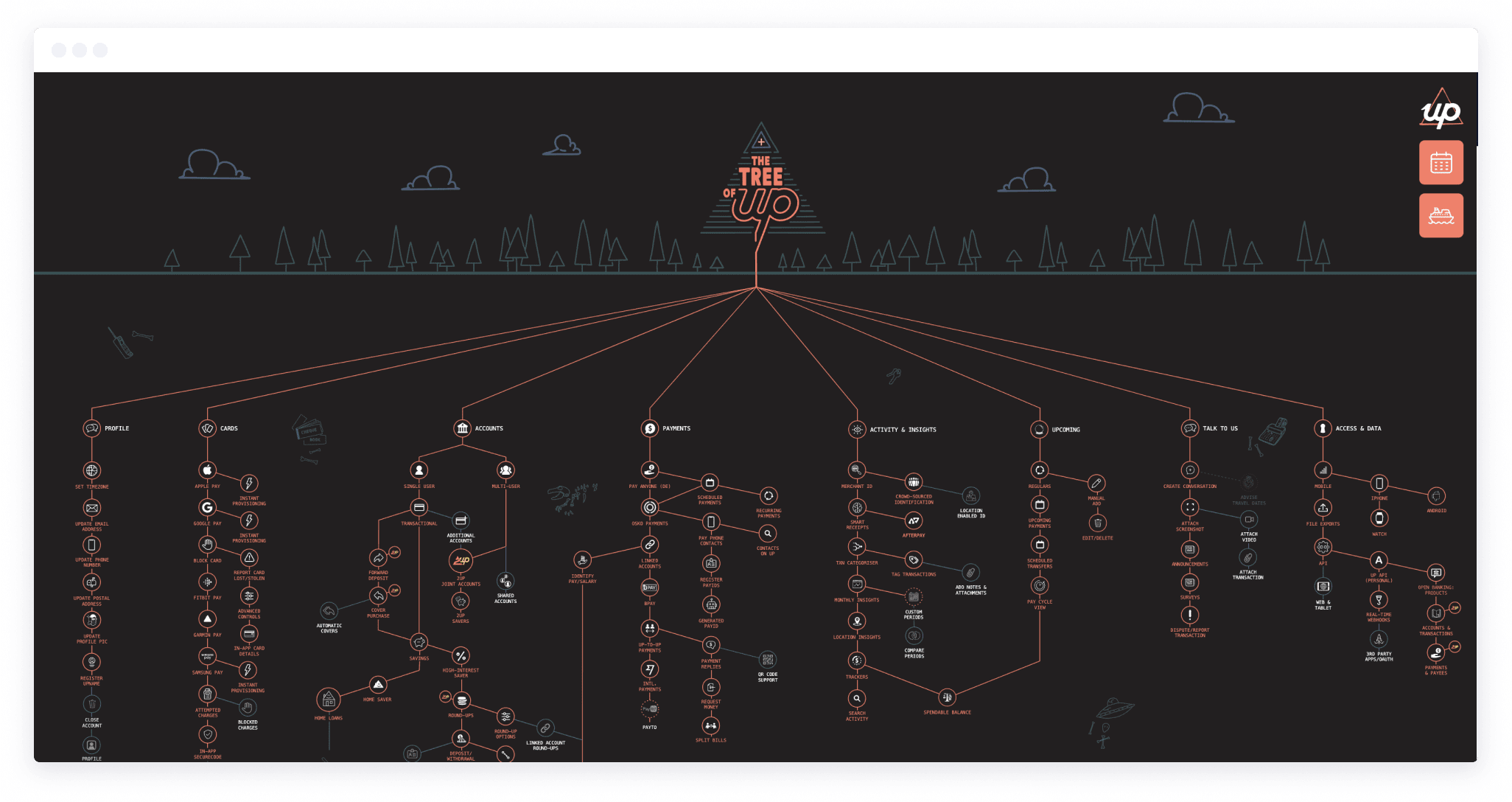The height and width of the screenshot is (802, 1512).
Task: Open the Search Activity magnifier node
Action: [856, 698]
